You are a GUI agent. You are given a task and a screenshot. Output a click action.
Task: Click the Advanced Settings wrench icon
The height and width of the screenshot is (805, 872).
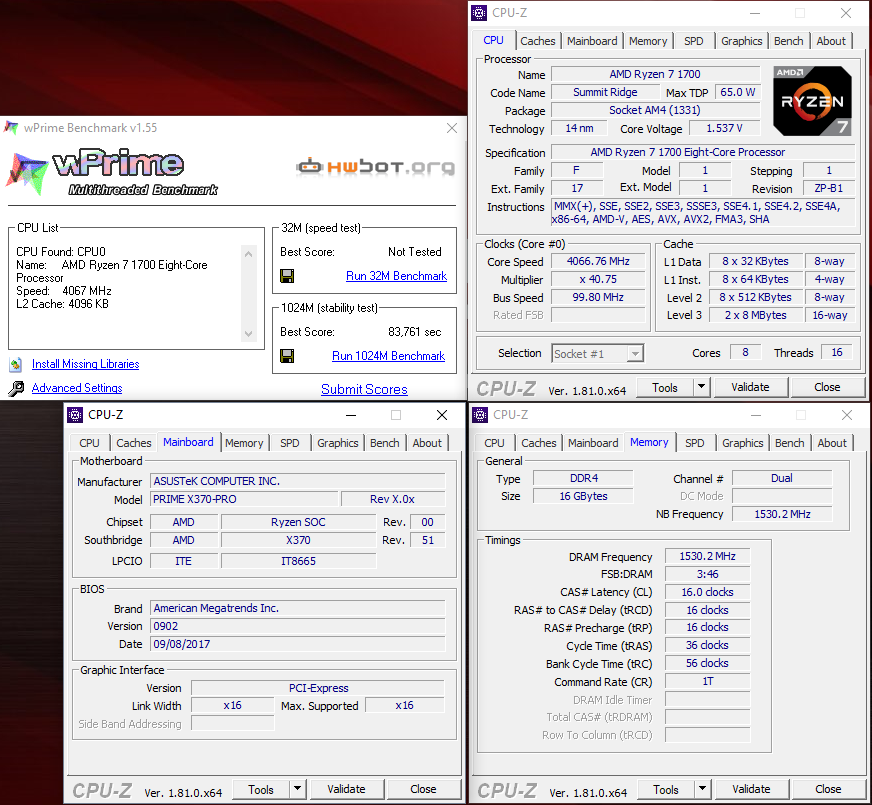[16, 388]
